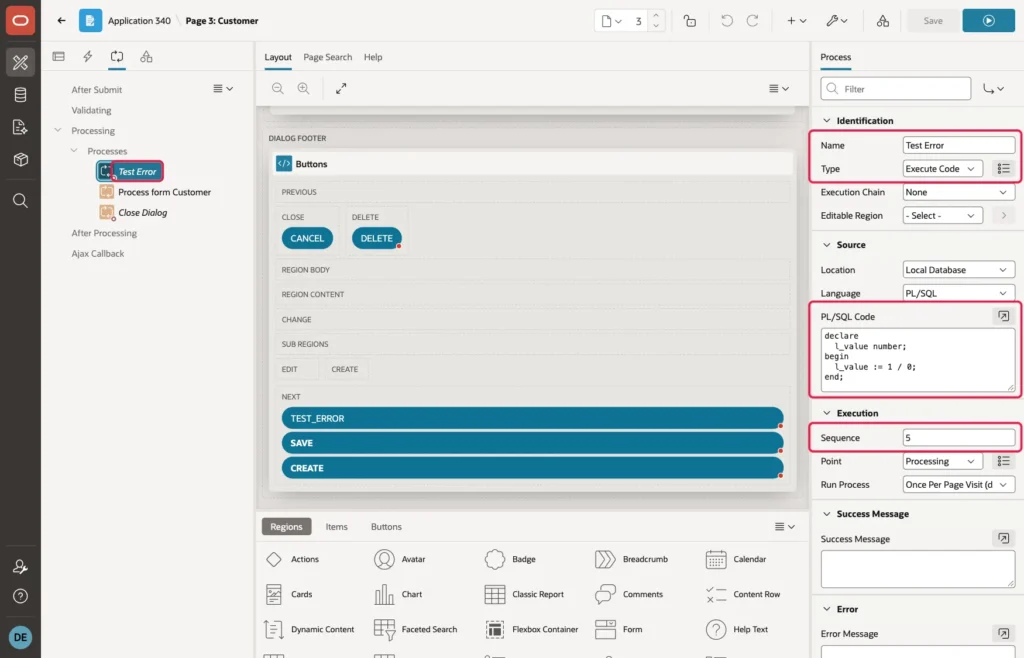Viewport: 1024px width, 658px height.
Task: Open the Gallery cube icon in sidebar
Action: click(x=20, y=159)
